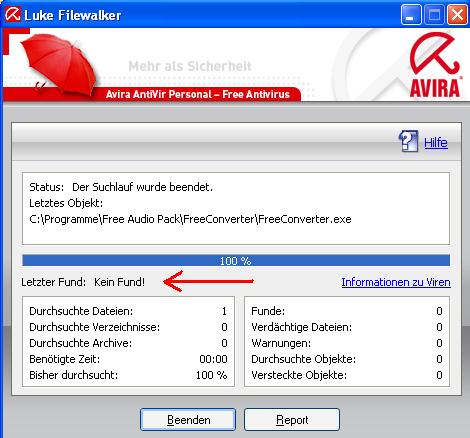
Task: Click the 'Durchsuchte Verzeichnisse:' label
Action: click(95, 327)
